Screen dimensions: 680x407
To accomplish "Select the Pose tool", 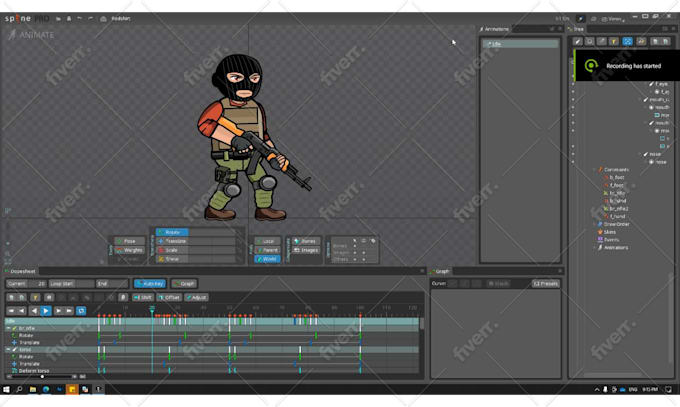I will click(x=129, y=241).
